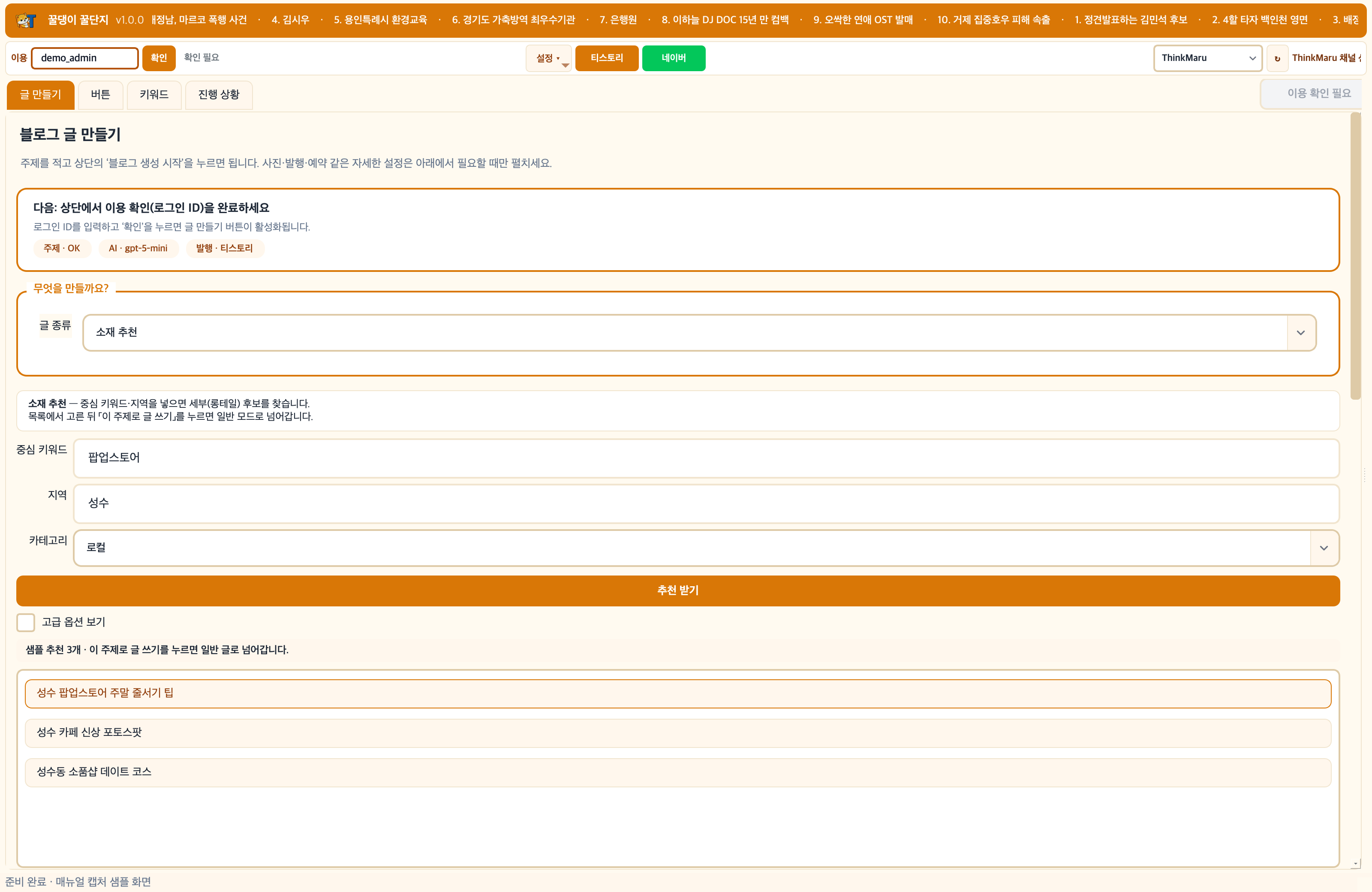The image size is (1372, 892).
Task: Click the tiger mascot app logo
Action: click(x=25, y=20)
